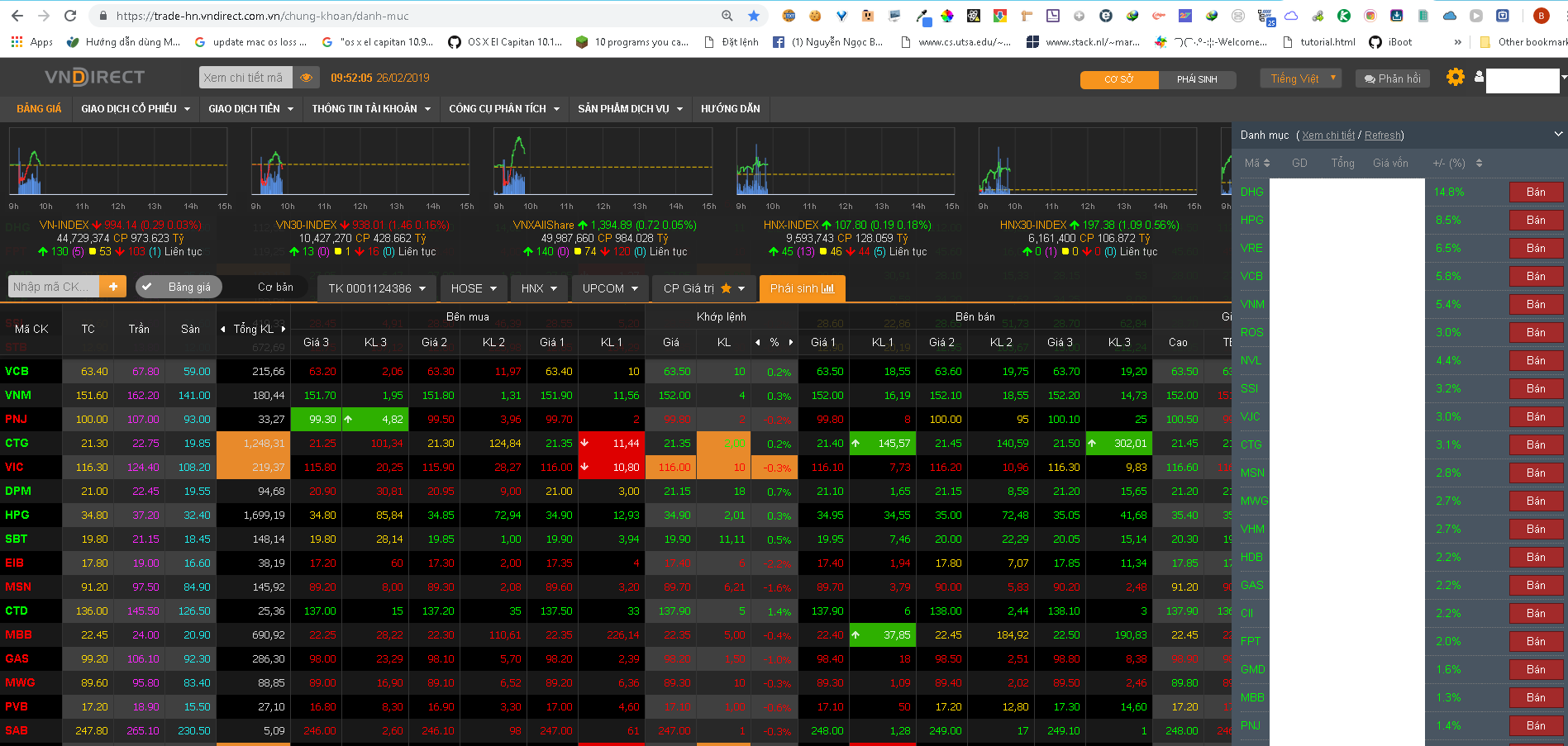
Task: Switch price board to Bảng giá view
Action: coord(179,287)
